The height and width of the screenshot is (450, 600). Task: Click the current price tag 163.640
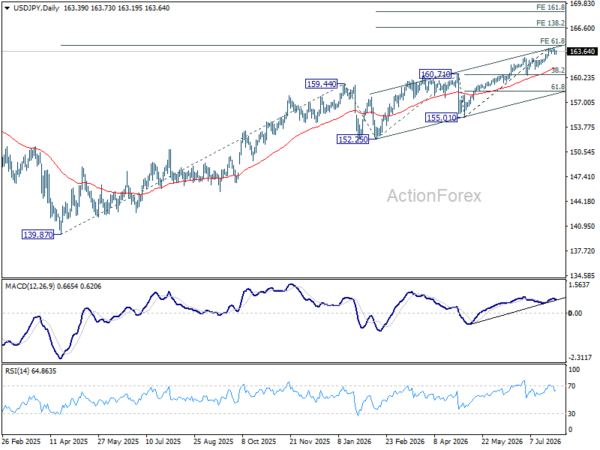pos(582,51)
